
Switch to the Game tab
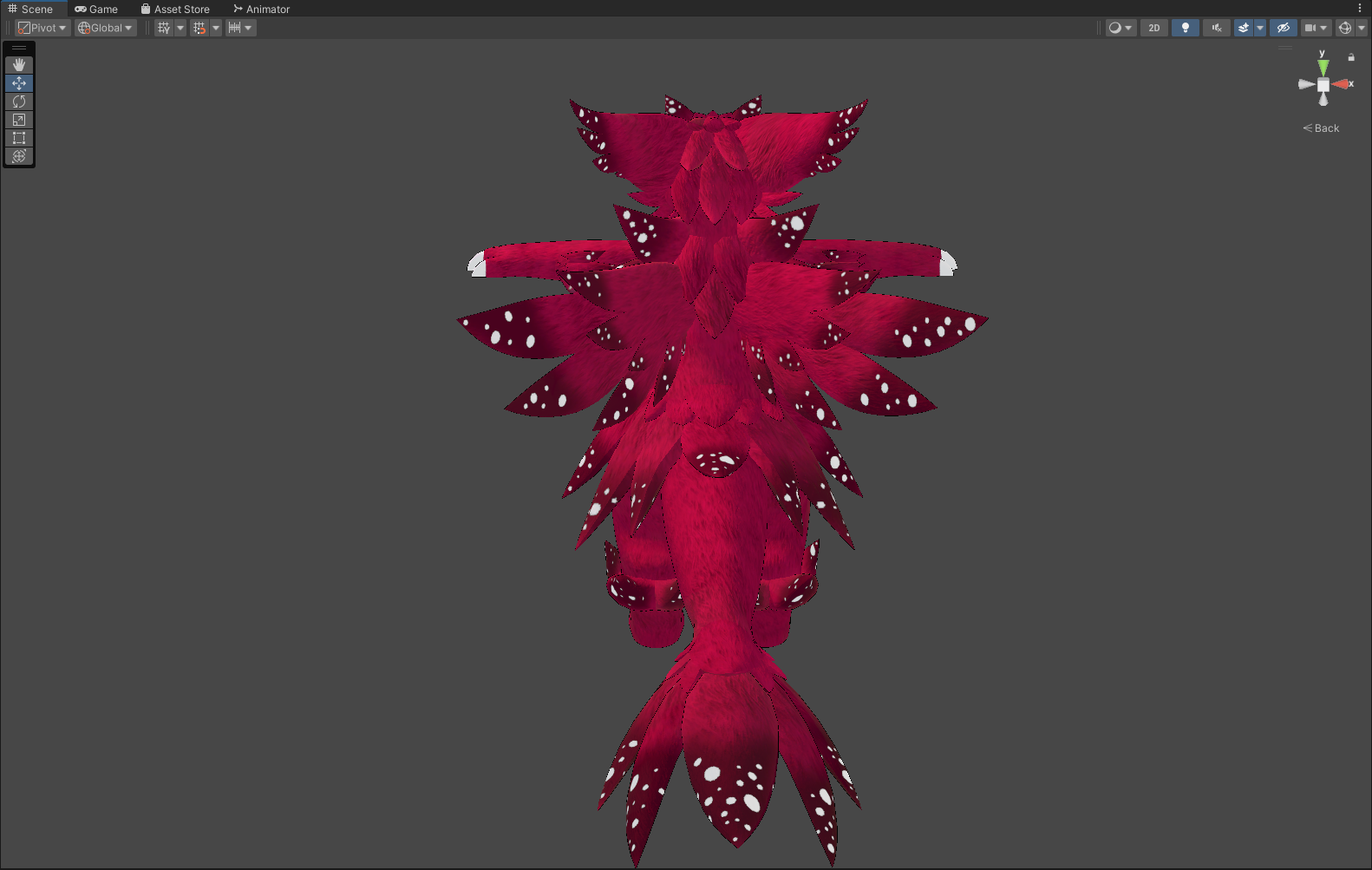coord(96,9)
